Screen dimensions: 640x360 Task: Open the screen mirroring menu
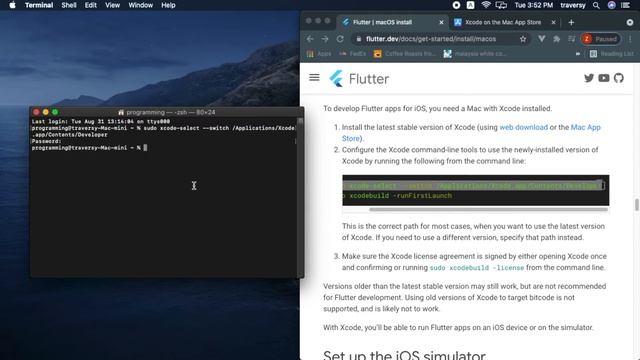501,5
